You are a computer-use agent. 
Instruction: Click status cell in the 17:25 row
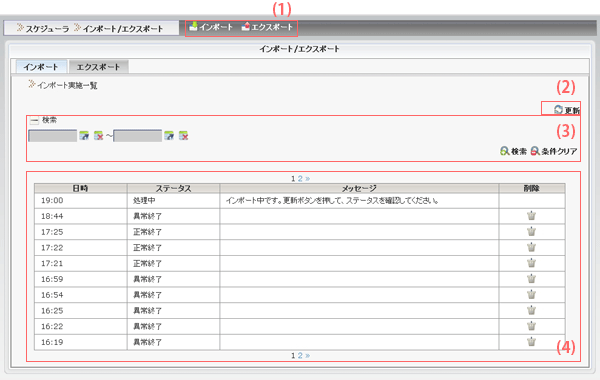(173, 232)
